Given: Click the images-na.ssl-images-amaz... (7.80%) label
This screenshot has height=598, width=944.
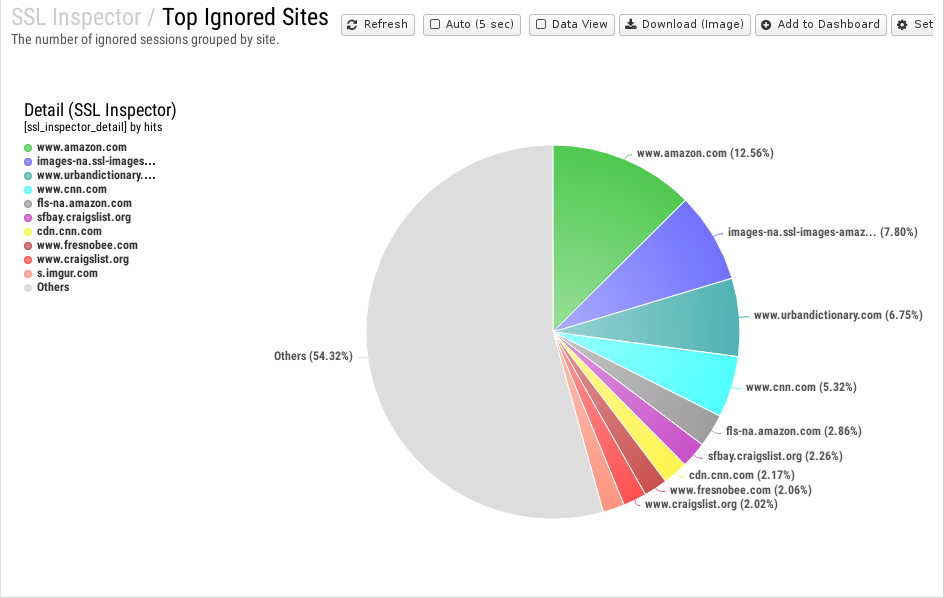Looking at the screenshot, I should tap(822, 232).
